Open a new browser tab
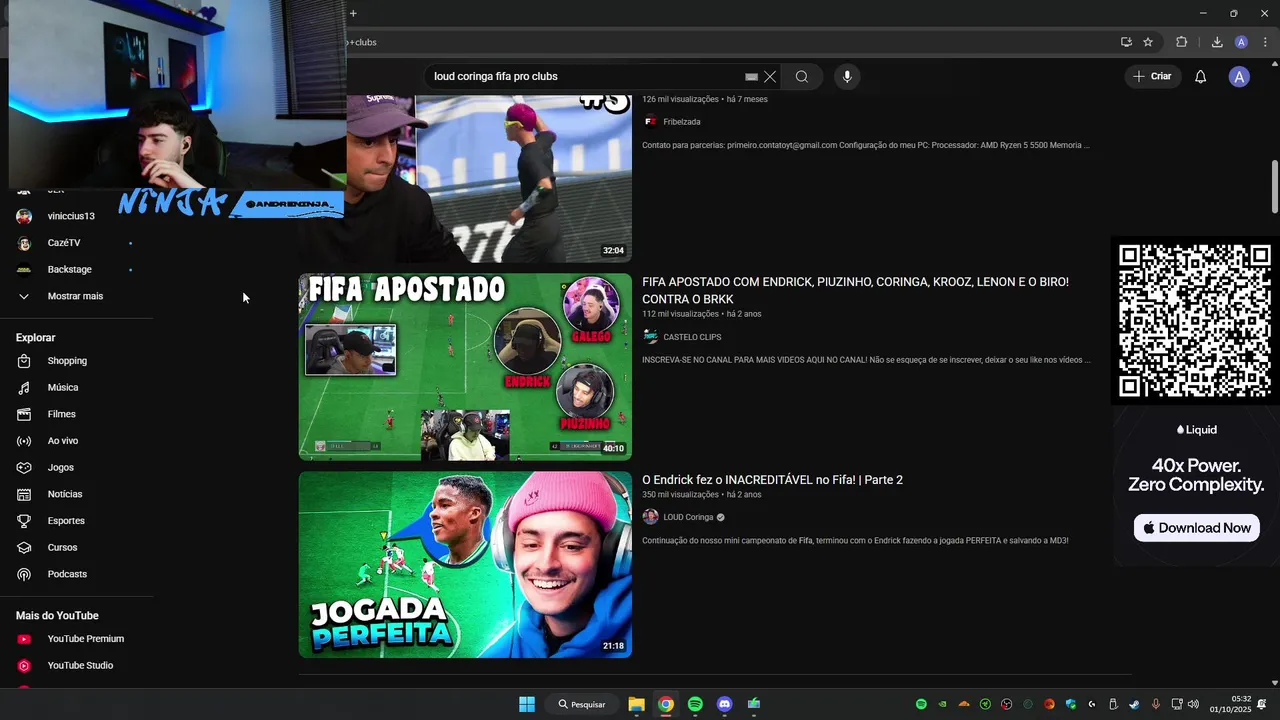Screen dimensions: 1280x720 coord(353,13)
